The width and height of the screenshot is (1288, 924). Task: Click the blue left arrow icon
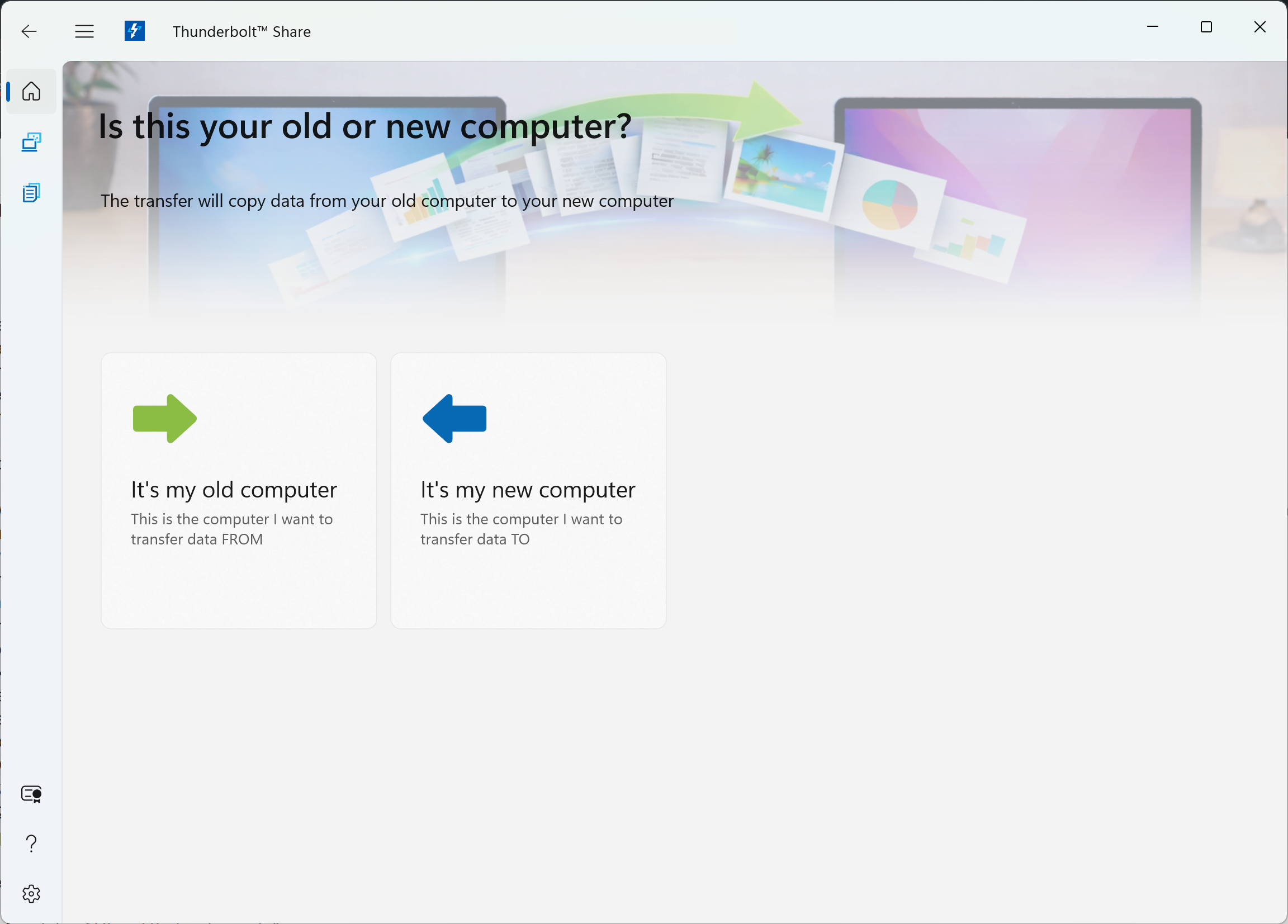click(x=454, y=419)
